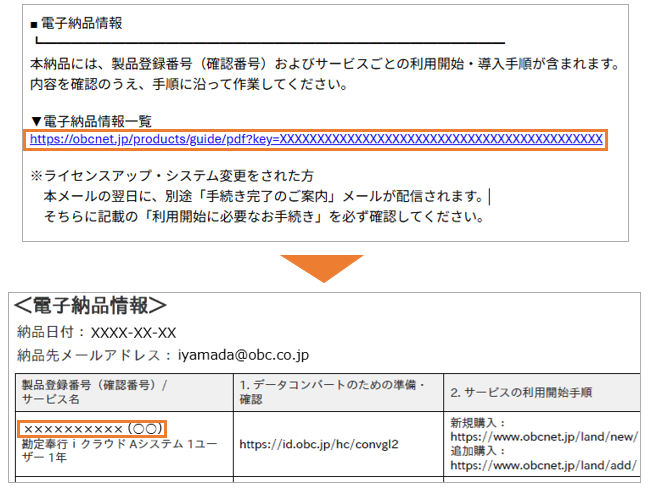
Task: Click the 内容を確認のうえ instruction line
Action: pyautogui.click(x=189, y=84)
